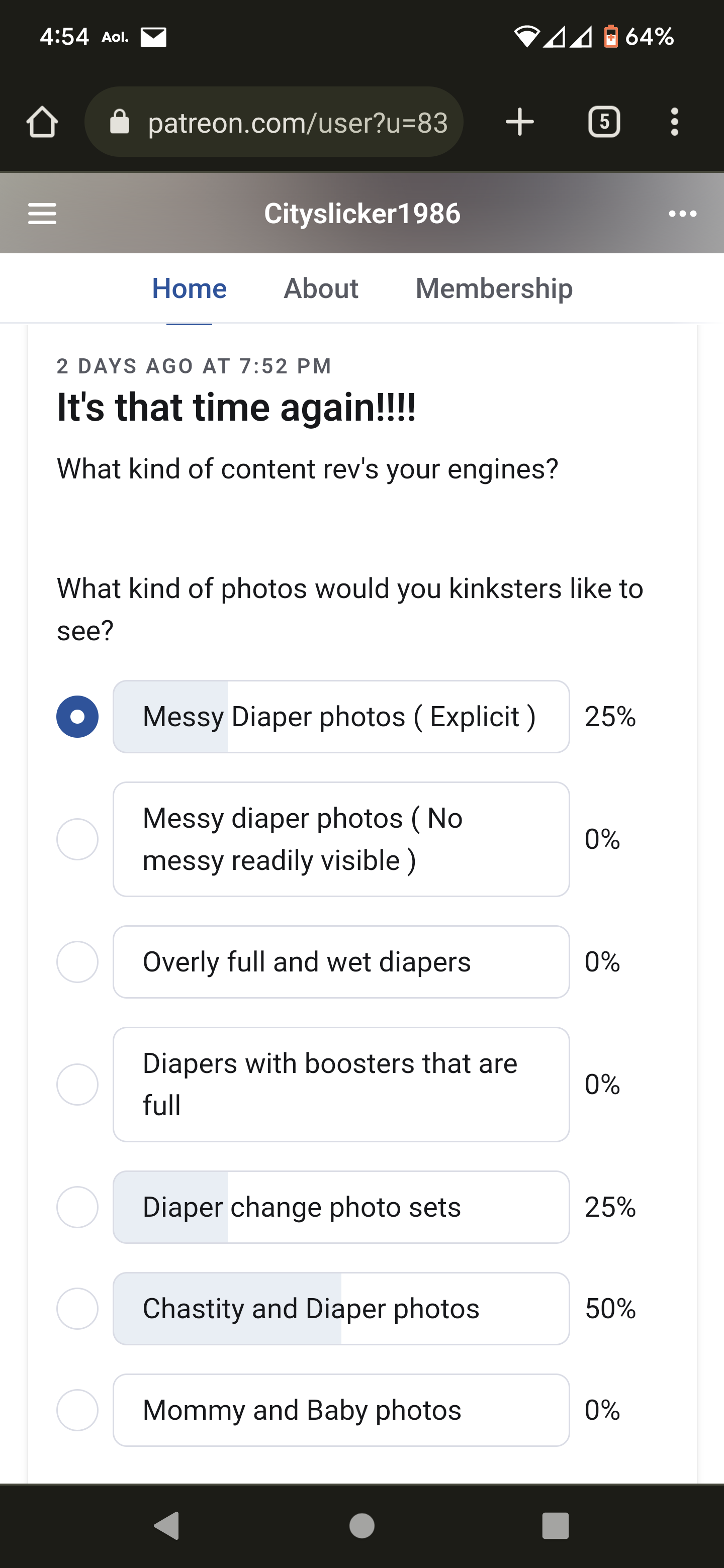Image resolution: width=724 pixels, height=1568 pixels.
Task: Select the Chastity and Diaper photos radio button
Action: coord(77,1309)
